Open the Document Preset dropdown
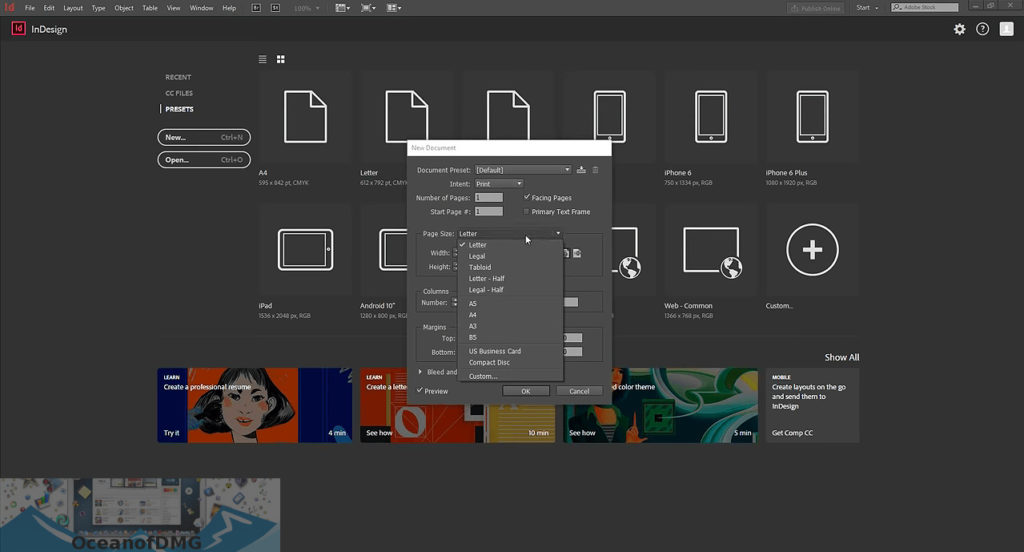1024x552 pixels. tap(523, 170)
